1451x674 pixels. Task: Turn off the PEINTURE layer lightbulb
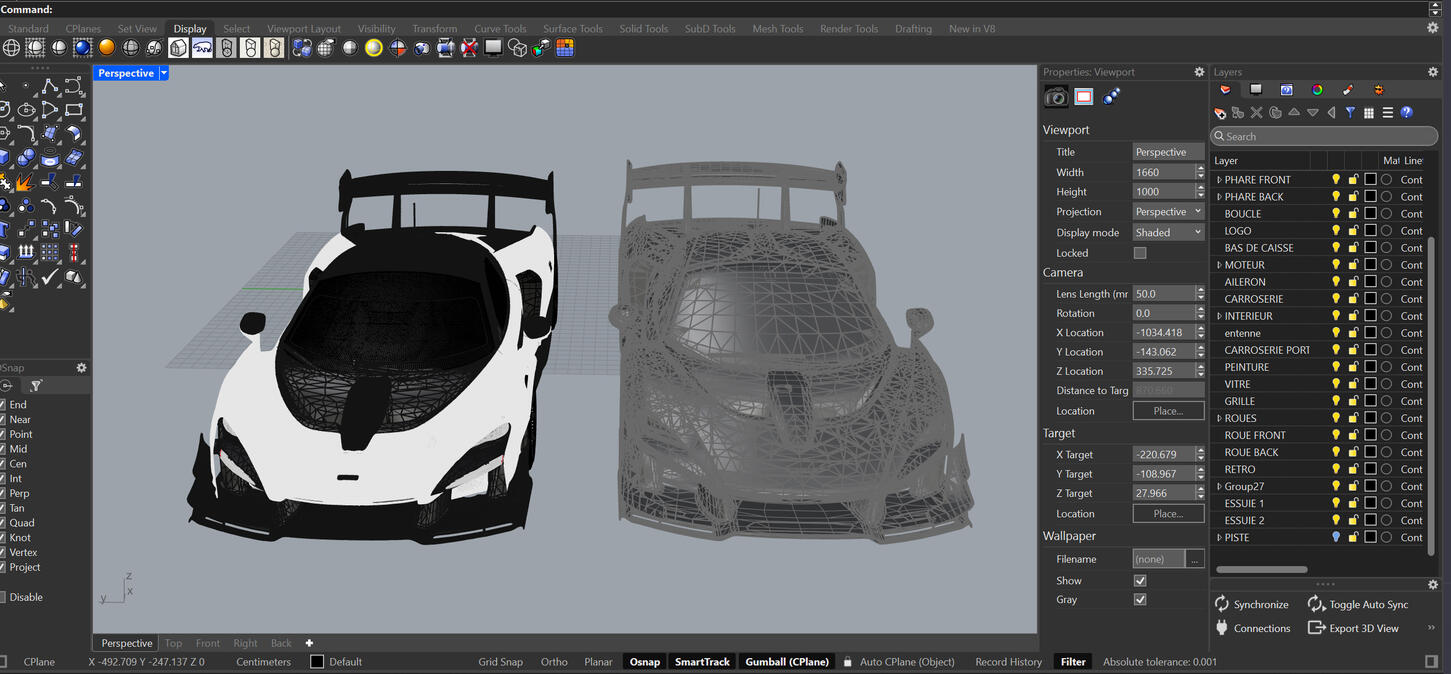(x=1335, y=367)
